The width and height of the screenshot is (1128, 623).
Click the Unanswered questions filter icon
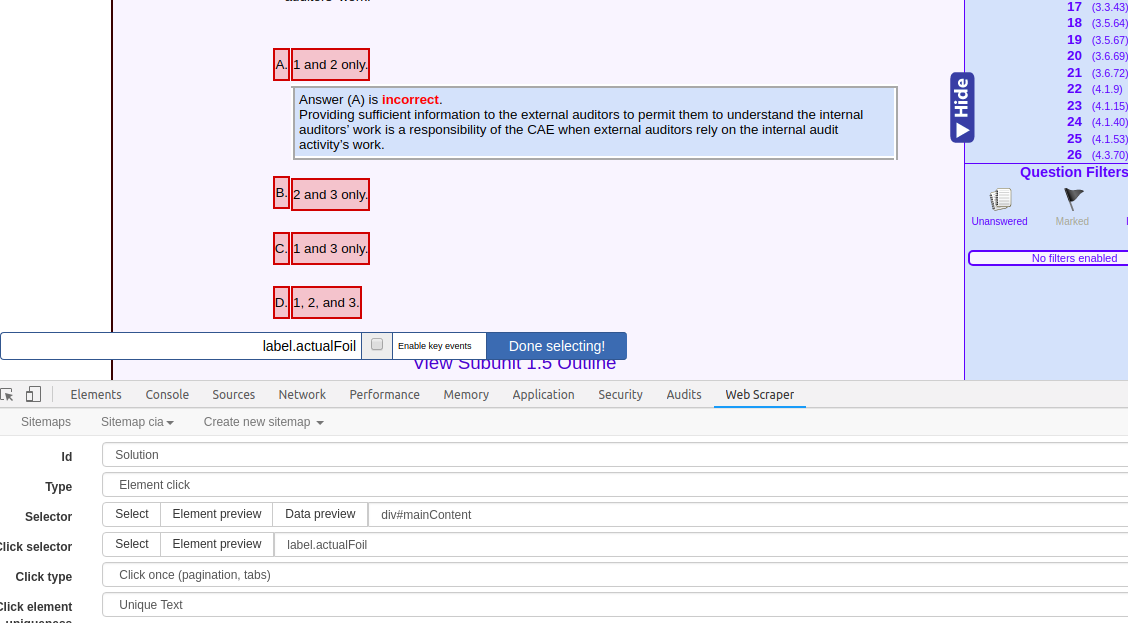[999, 200]
